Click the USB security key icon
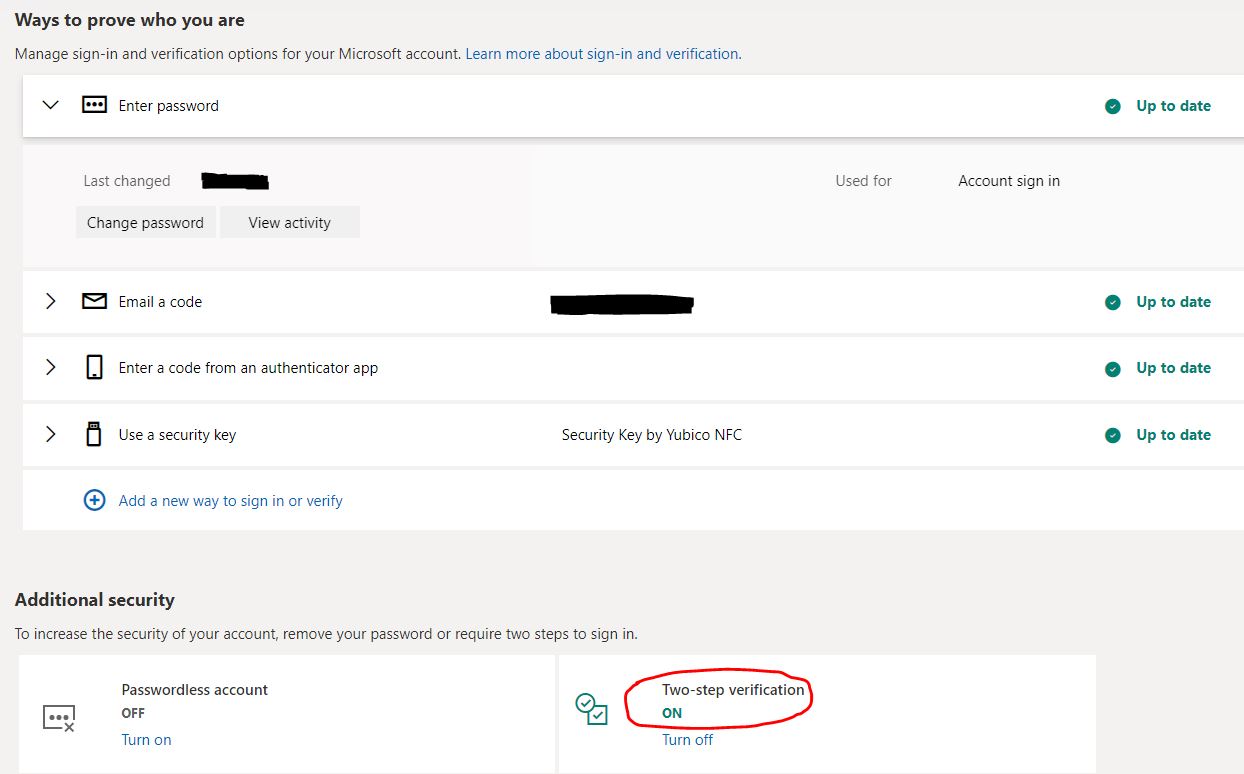The image size is (1244, 774). pos(94,434)
